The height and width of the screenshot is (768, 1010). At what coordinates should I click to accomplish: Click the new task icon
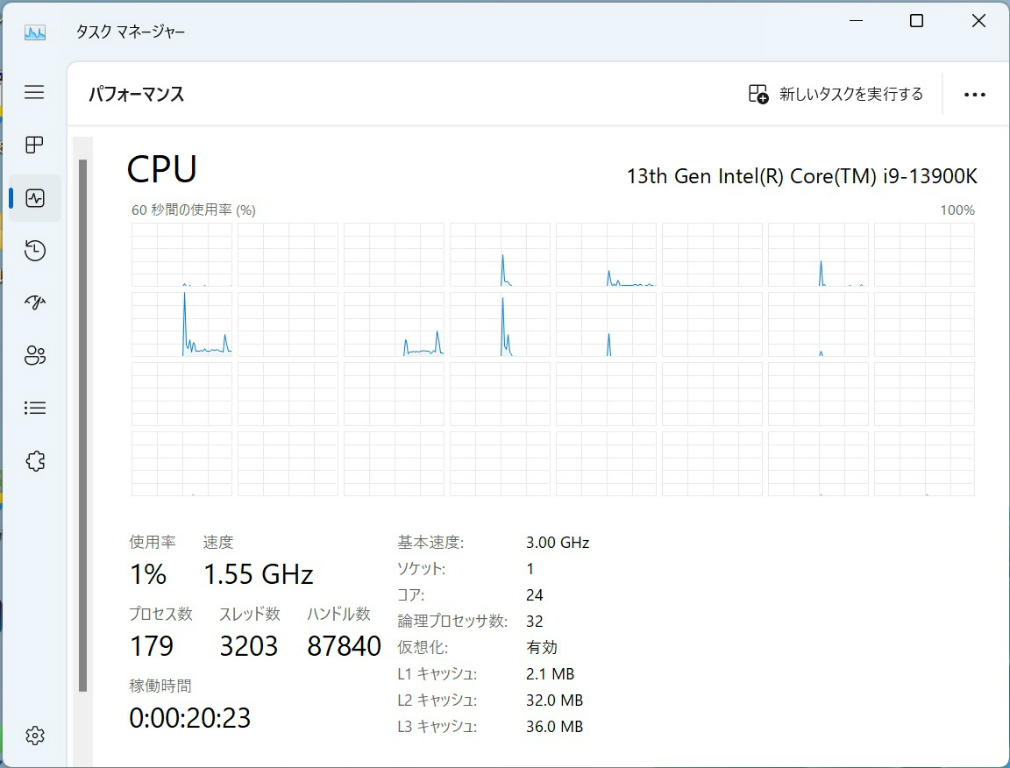[x=758, y=94]
